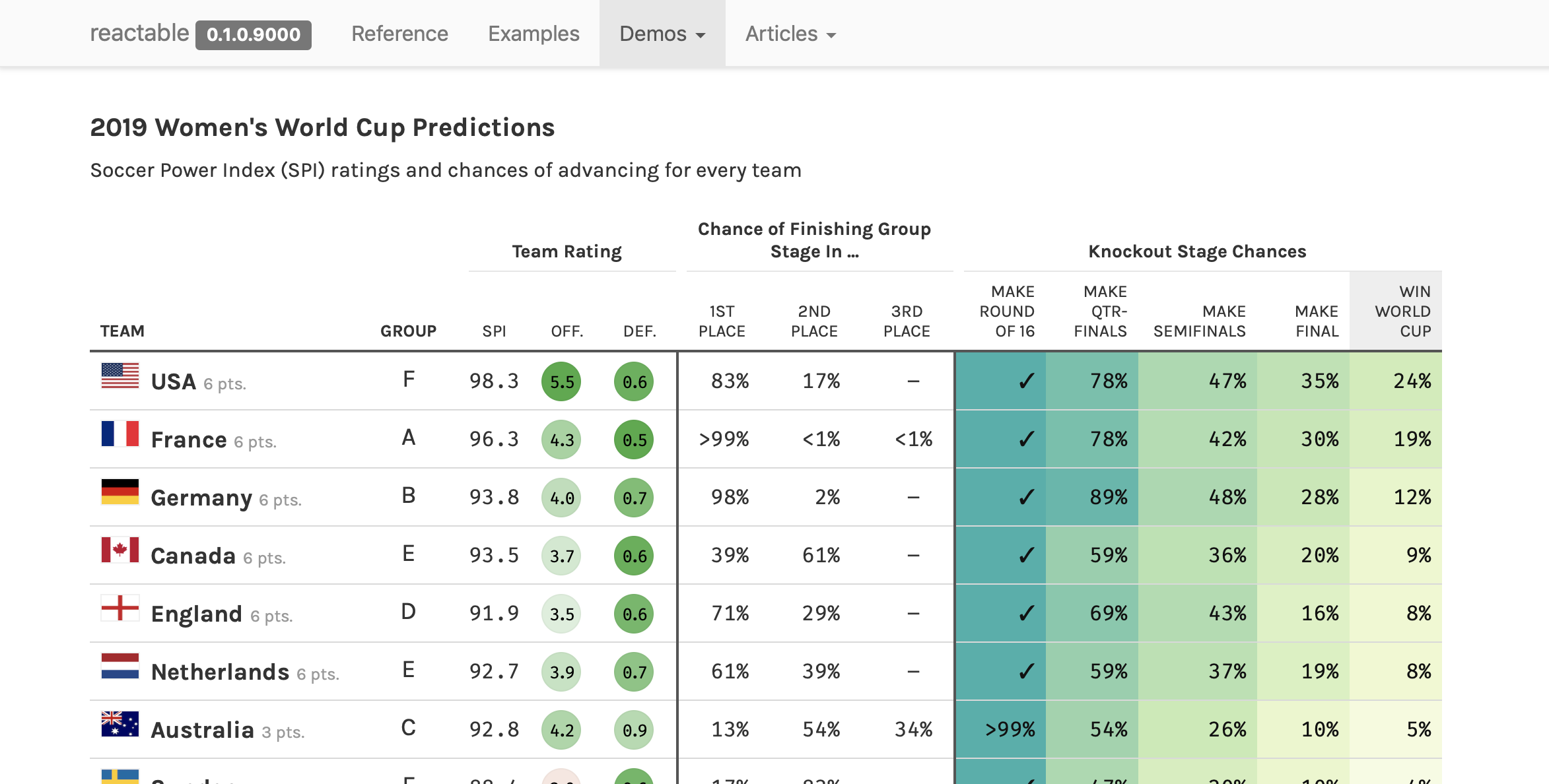Screen dimensions: 1549x784
Task: Sort by the Group column header
Action: [408, 331]
